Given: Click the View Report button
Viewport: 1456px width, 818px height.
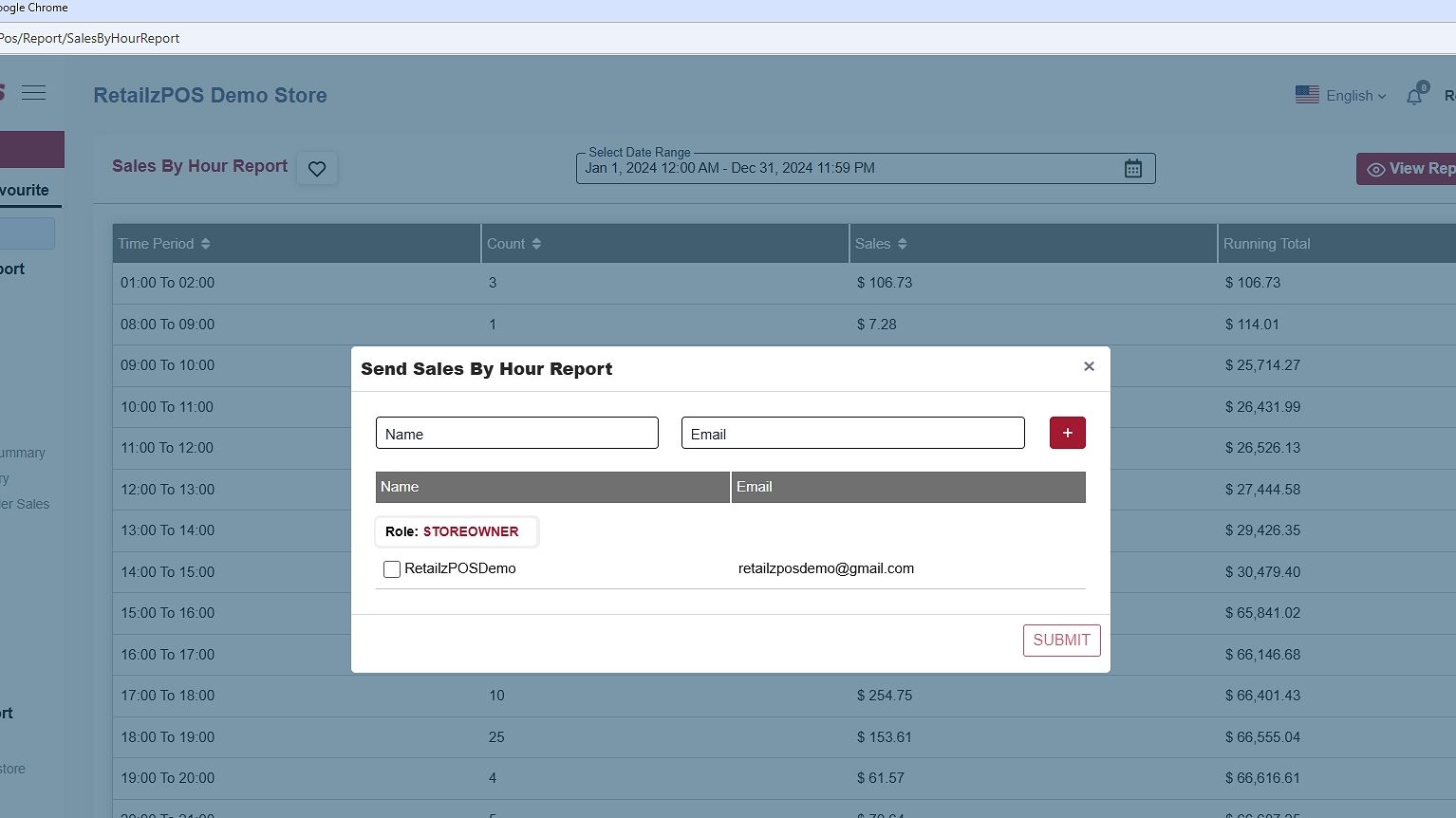Looking at the screenshot, I should pyautogui.click(x=1407, y=169).
